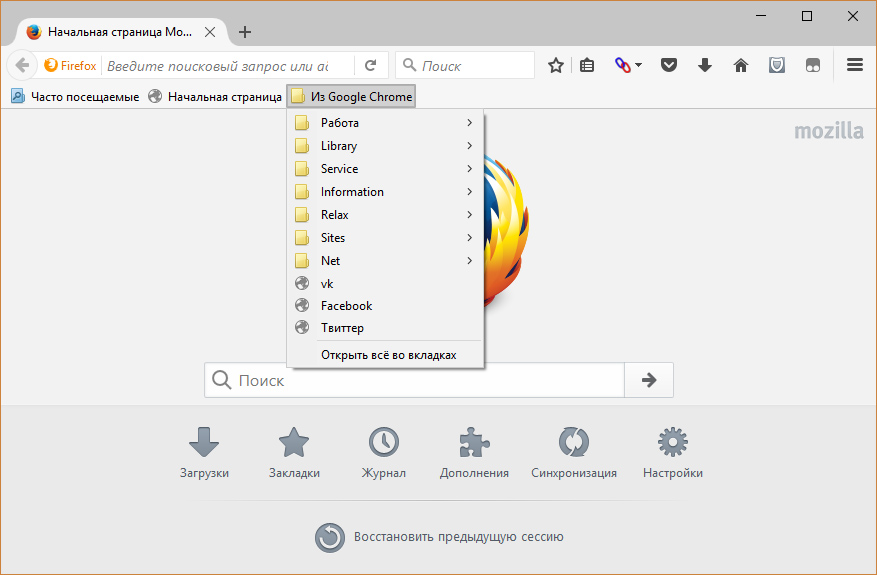Click the Service submenu chevron
Viewport: 877px width, 575px height.
coord(469,168)
